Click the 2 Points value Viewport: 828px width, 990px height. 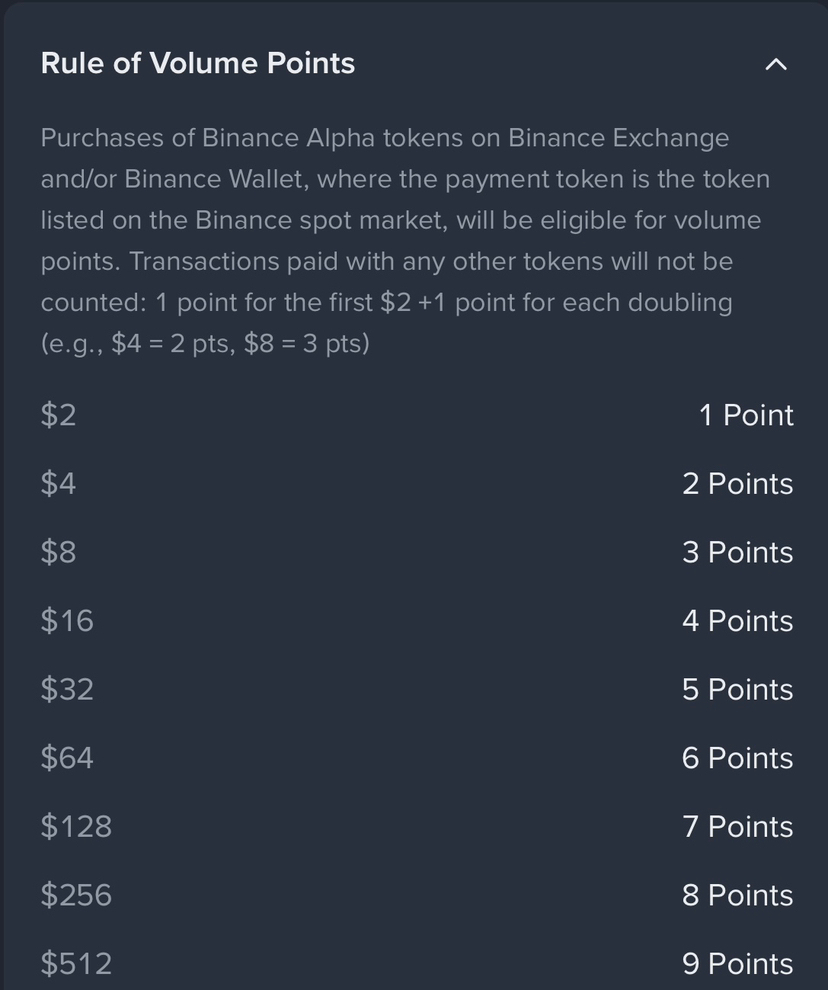[x=737, y=484]
